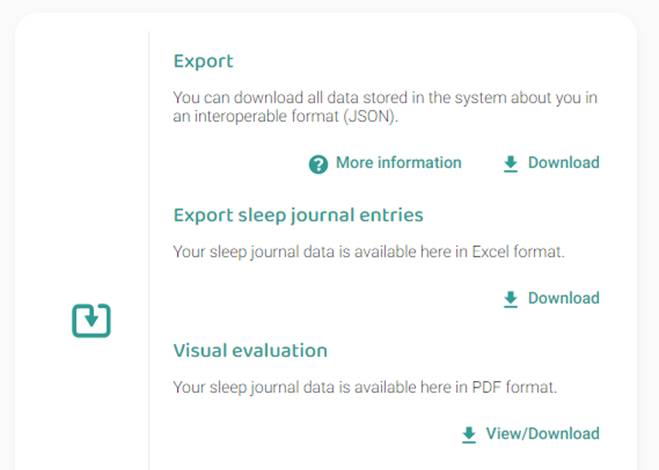Viewport: 659px width, 470px height.
Task: Click the Download label for Excel sleep journal
Action: click(564, 298)
